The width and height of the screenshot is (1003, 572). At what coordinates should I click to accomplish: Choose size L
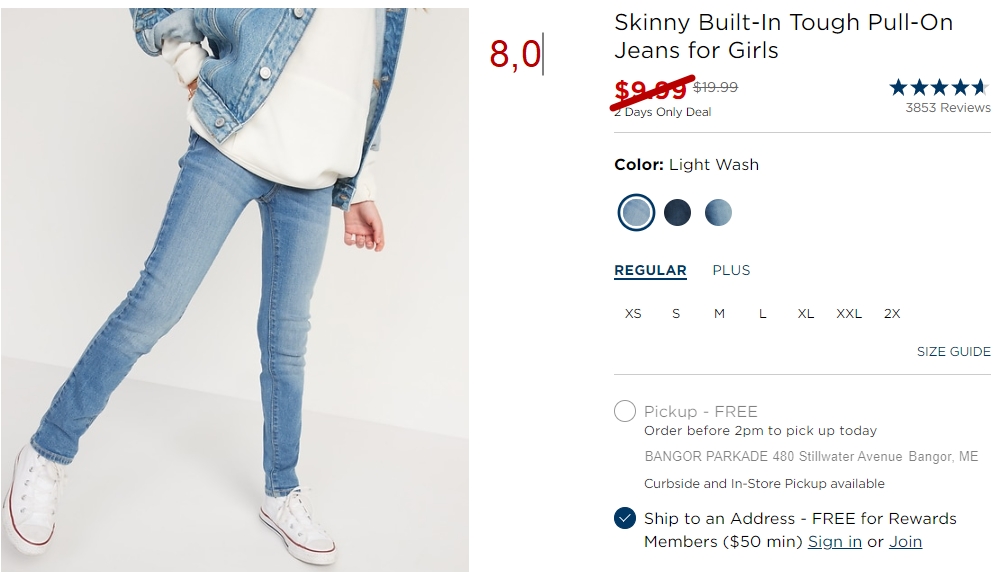click(x=762, y=314)
